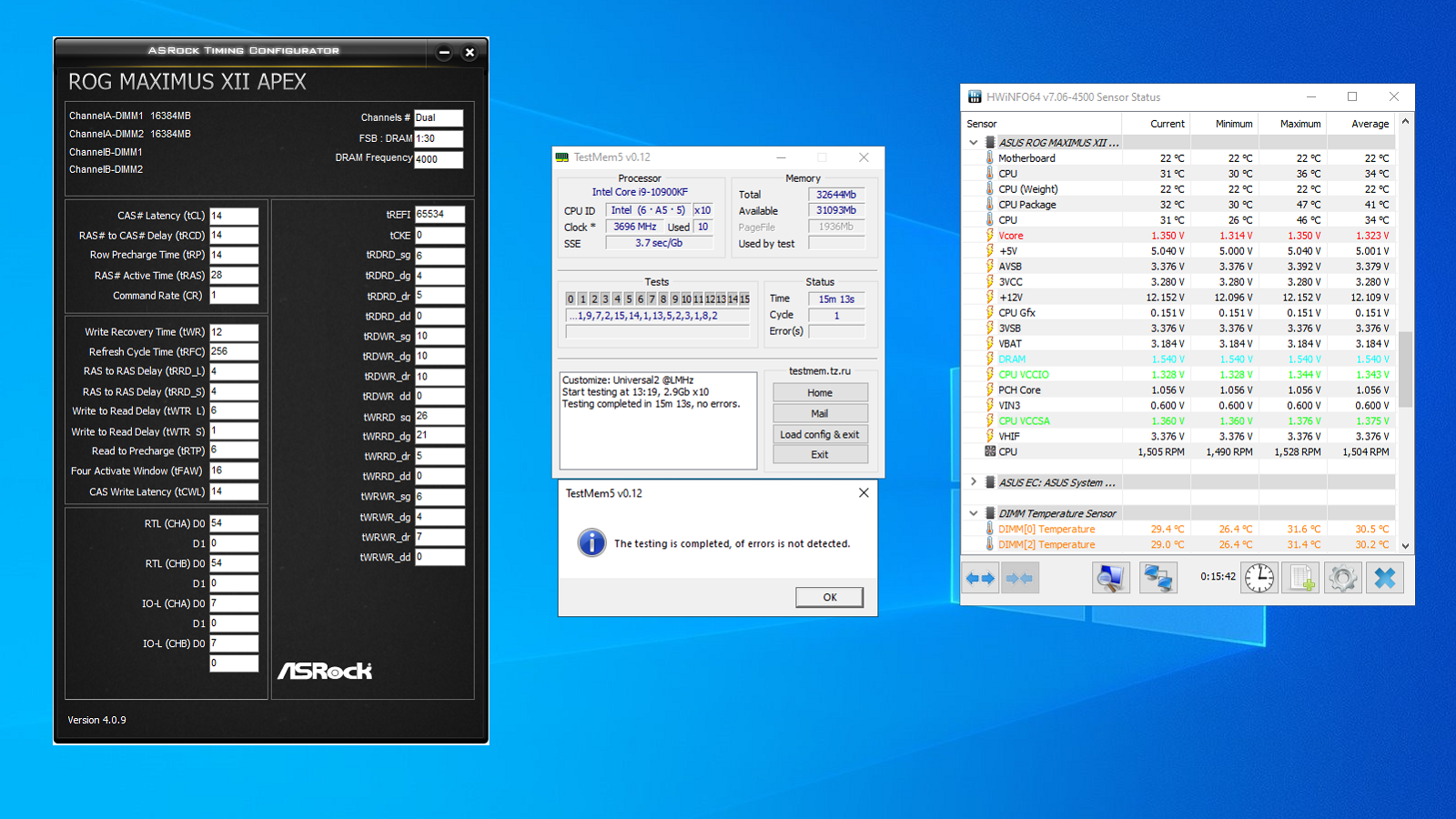
Task: Click the chip icon beside ASUS ROG MAXIMUS XII
Action: (x=990, y=143)
